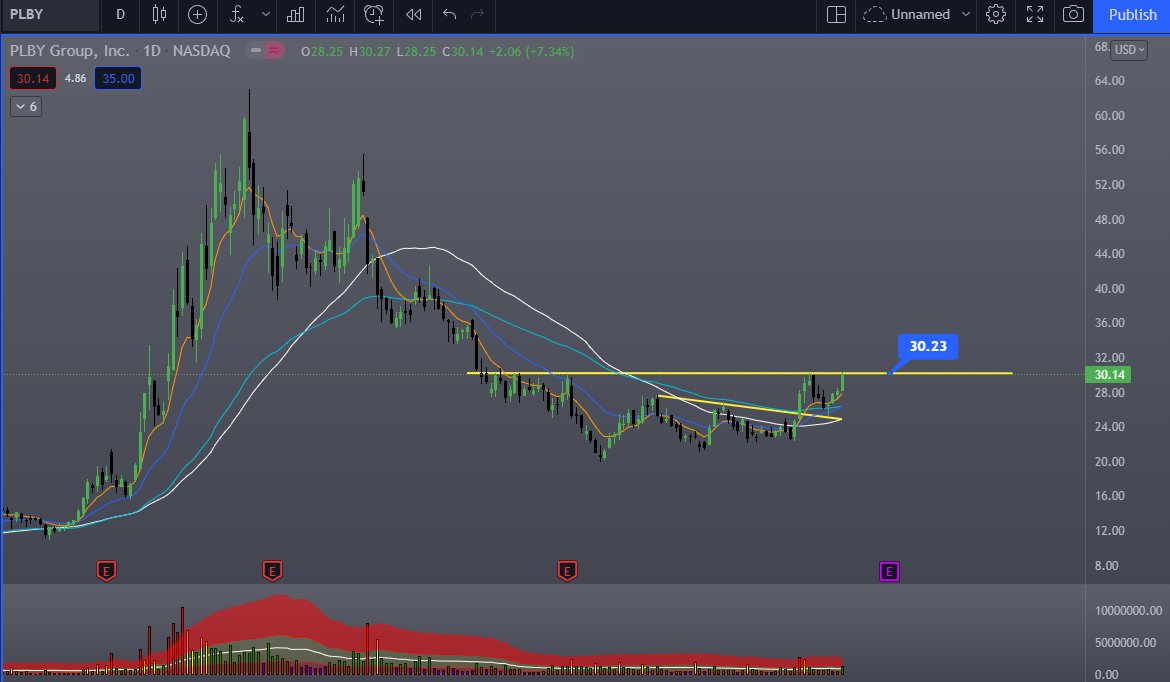Open the Unnamed layout cloud save
This screenshot has width=1170, height=682.
coord(907,15)
